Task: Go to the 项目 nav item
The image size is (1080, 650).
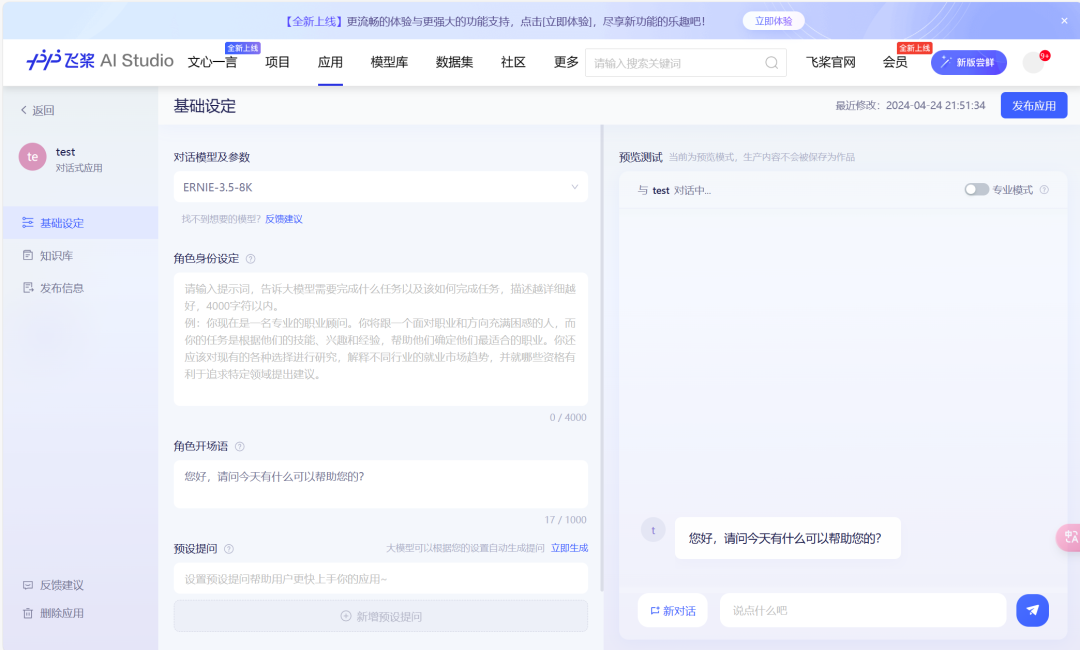Action: click(x=278, y=62)
